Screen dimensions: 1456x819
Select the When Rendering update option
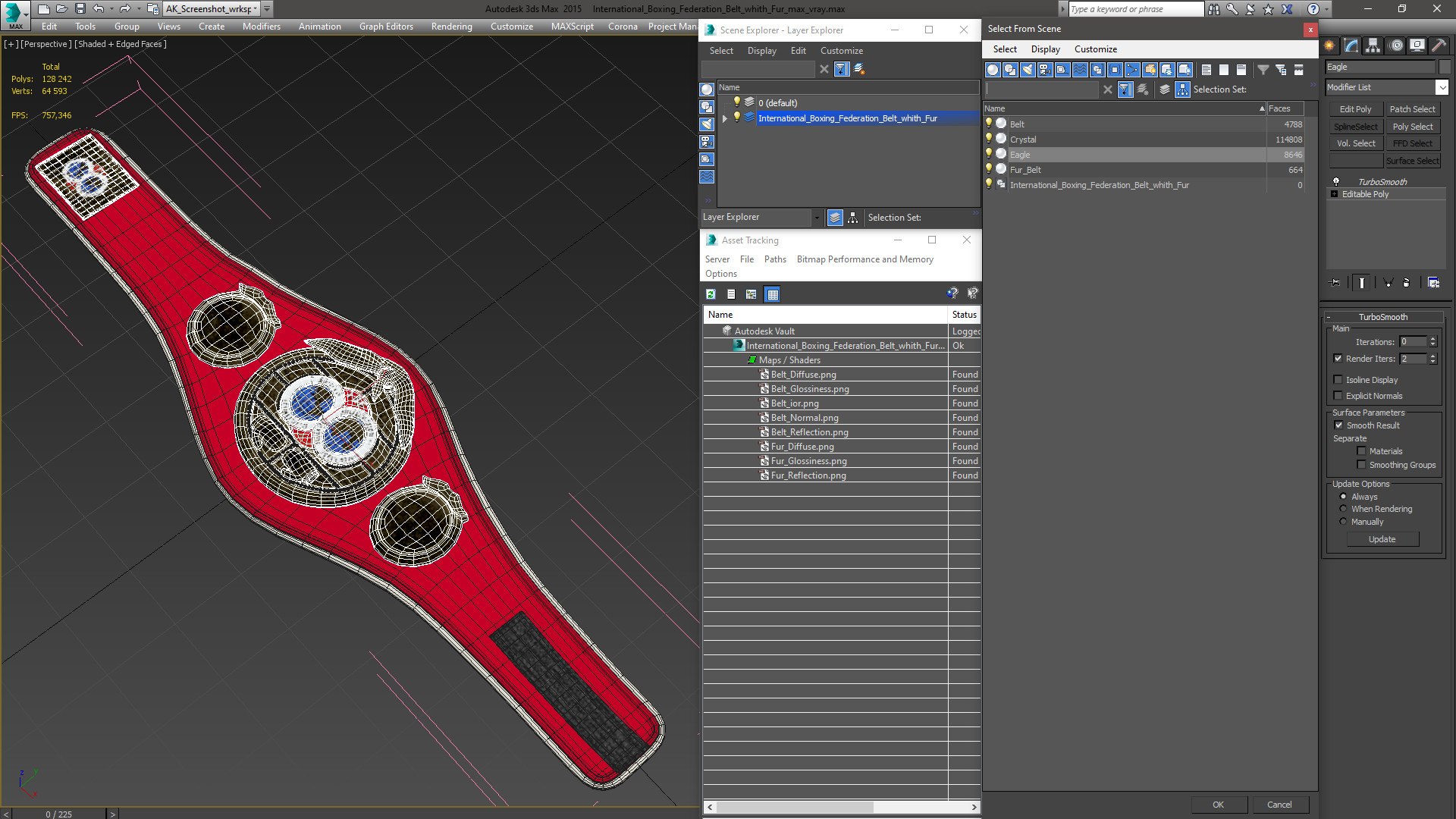[1343, 509]
